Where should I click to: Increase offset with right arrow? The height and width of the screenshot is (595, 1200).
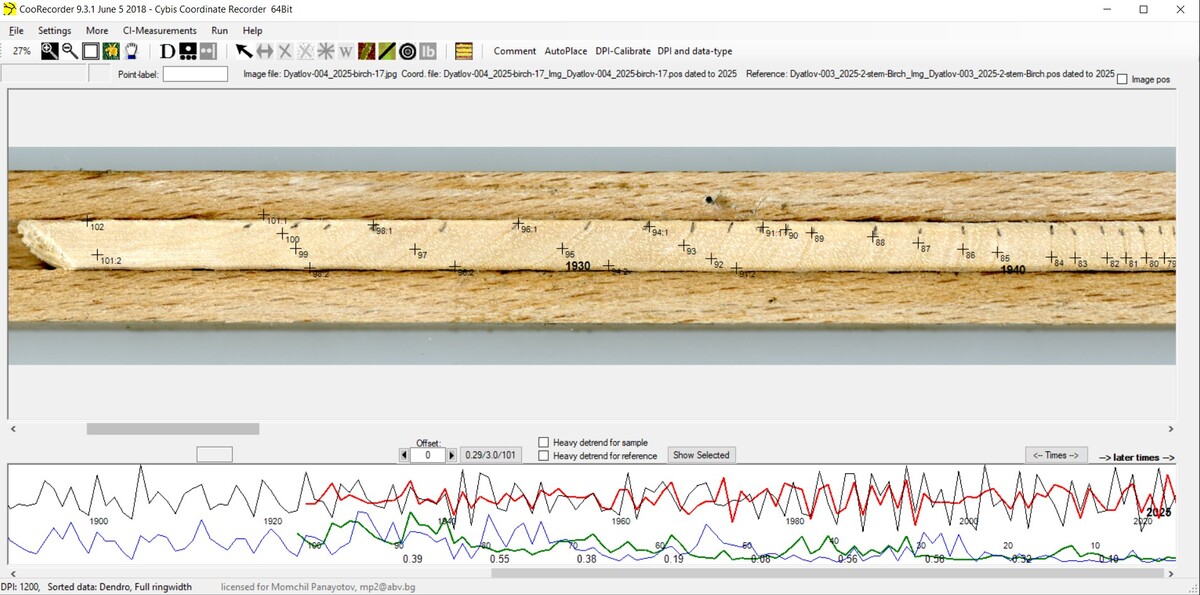pos(451,455)
